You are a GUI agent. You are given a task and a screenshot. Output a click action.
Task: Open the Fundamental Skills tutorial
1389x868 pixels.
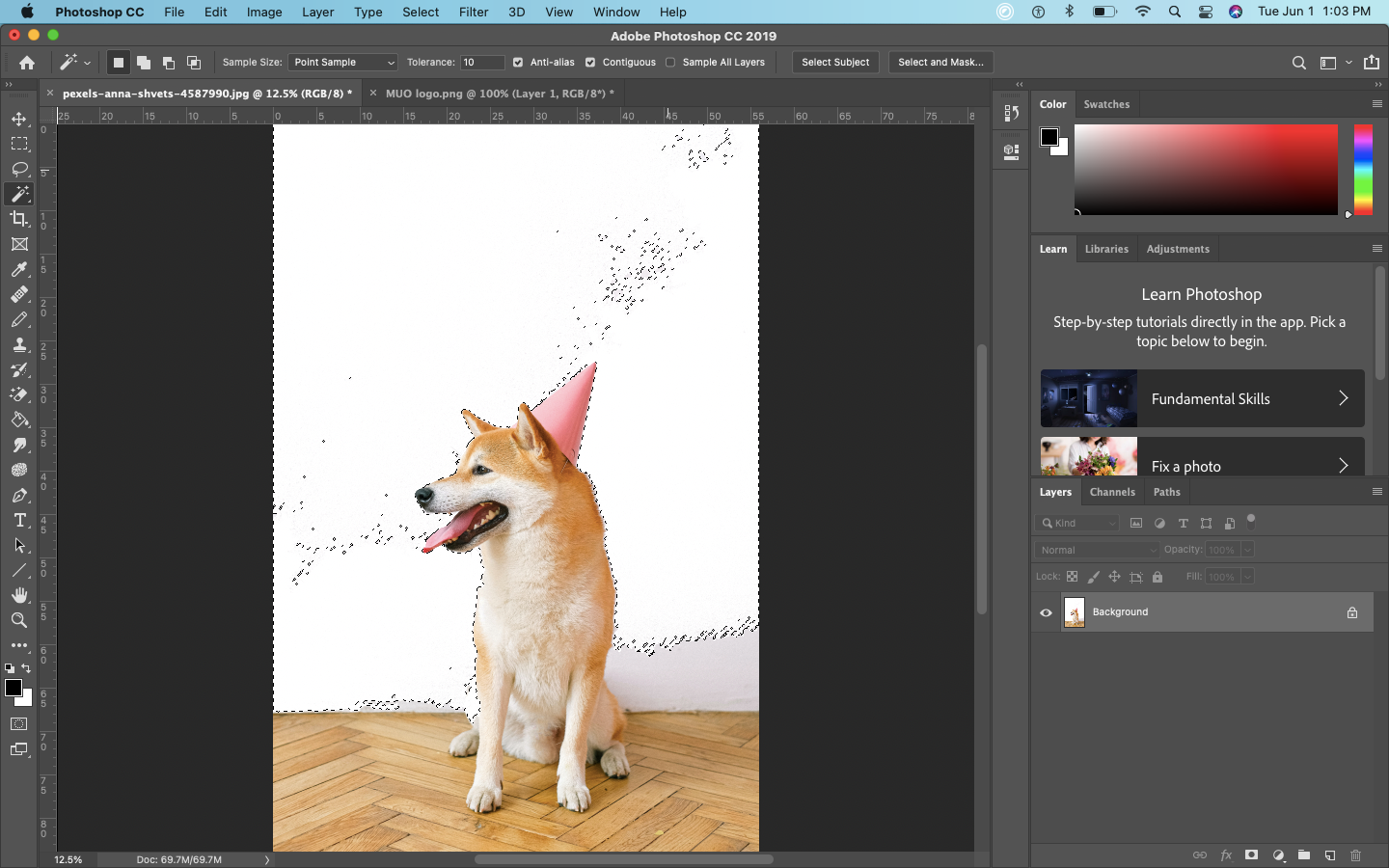[1200, 398]
